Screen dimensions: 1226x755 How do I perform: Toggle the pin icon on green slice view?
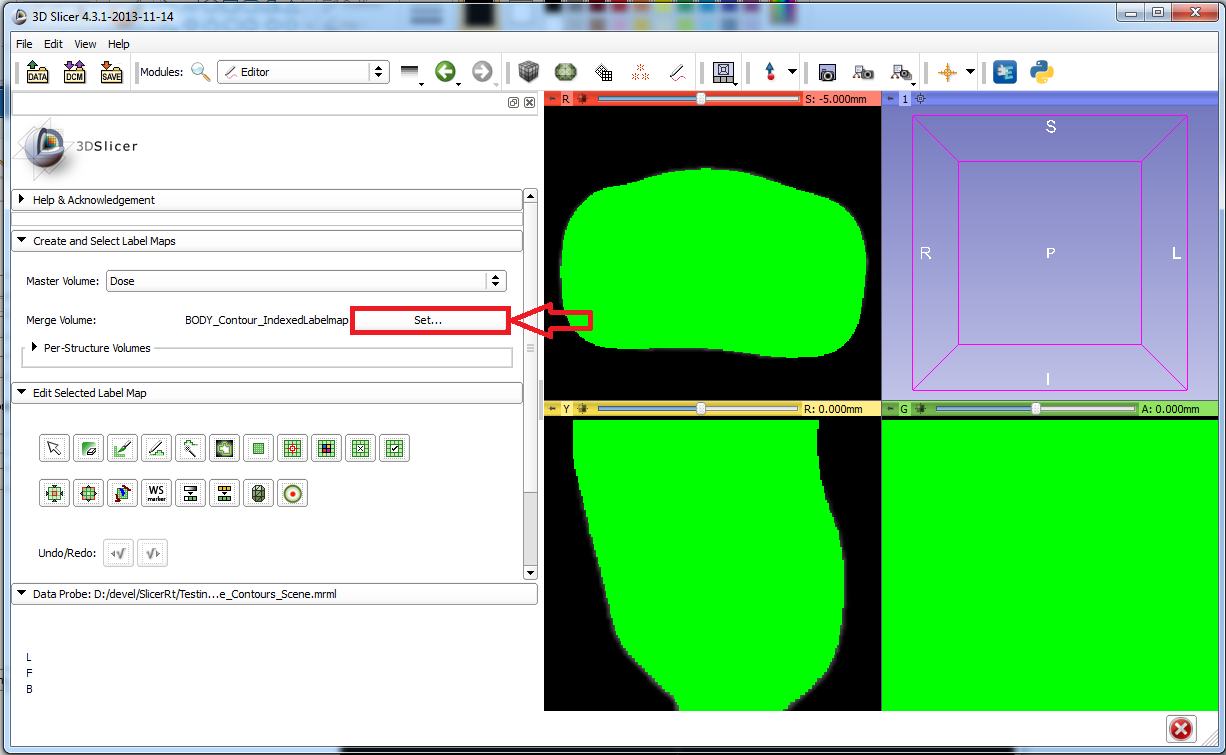[890, 409]
